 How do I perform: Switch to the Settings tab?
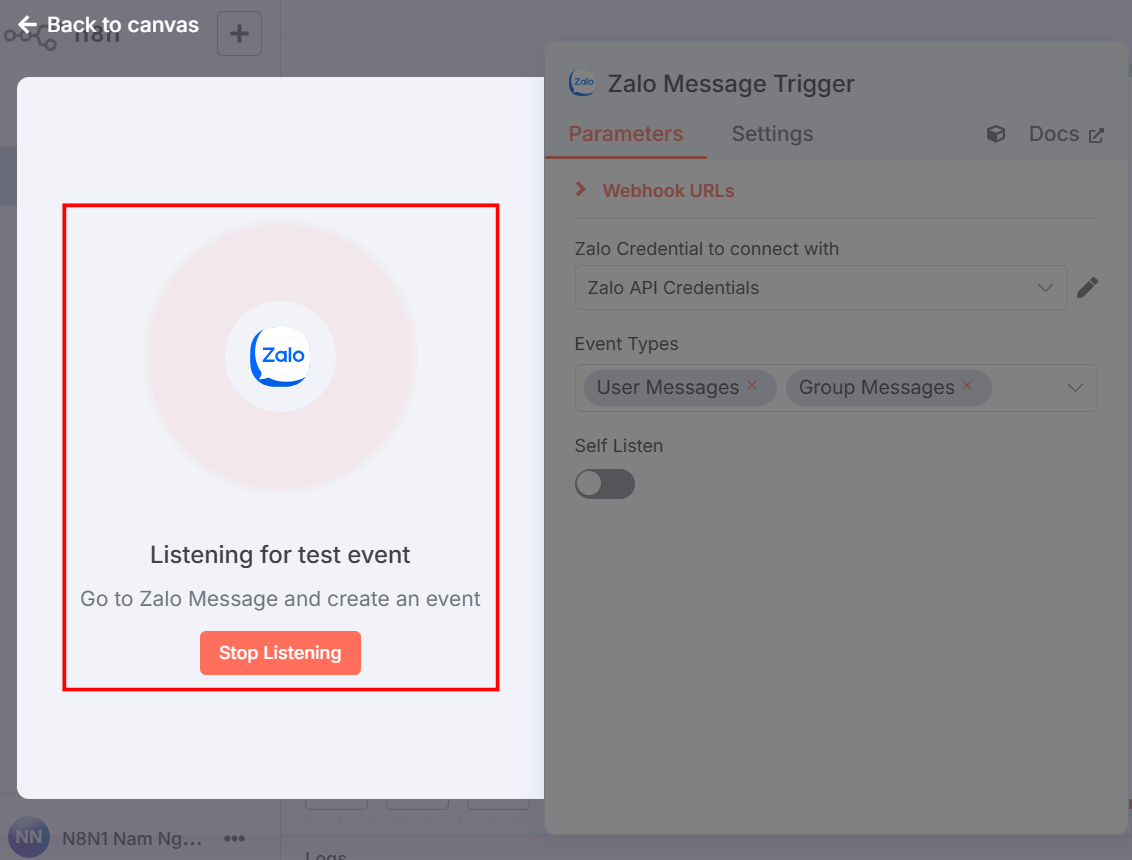click(x=772, y=134)
